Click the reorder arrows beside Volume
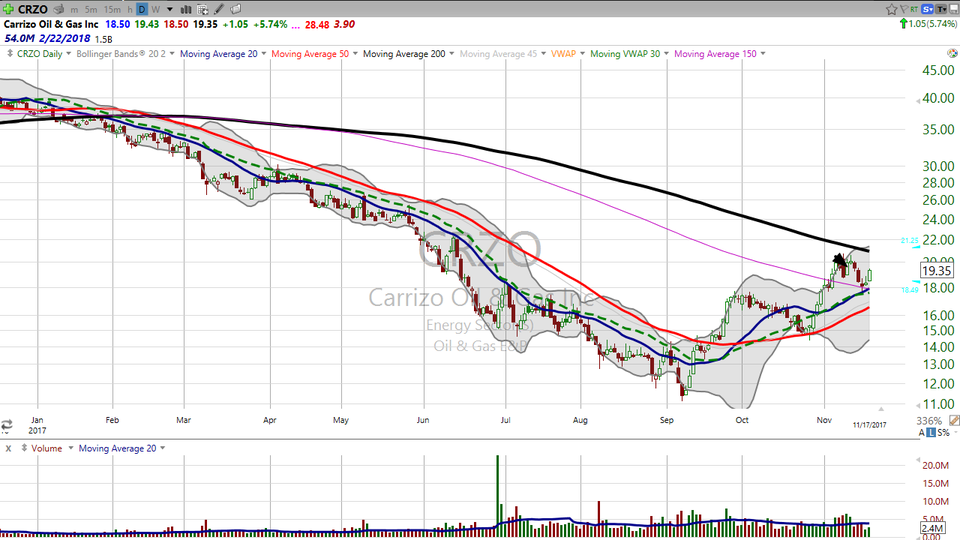The image size is (960, 540). (x=24, y=448)
